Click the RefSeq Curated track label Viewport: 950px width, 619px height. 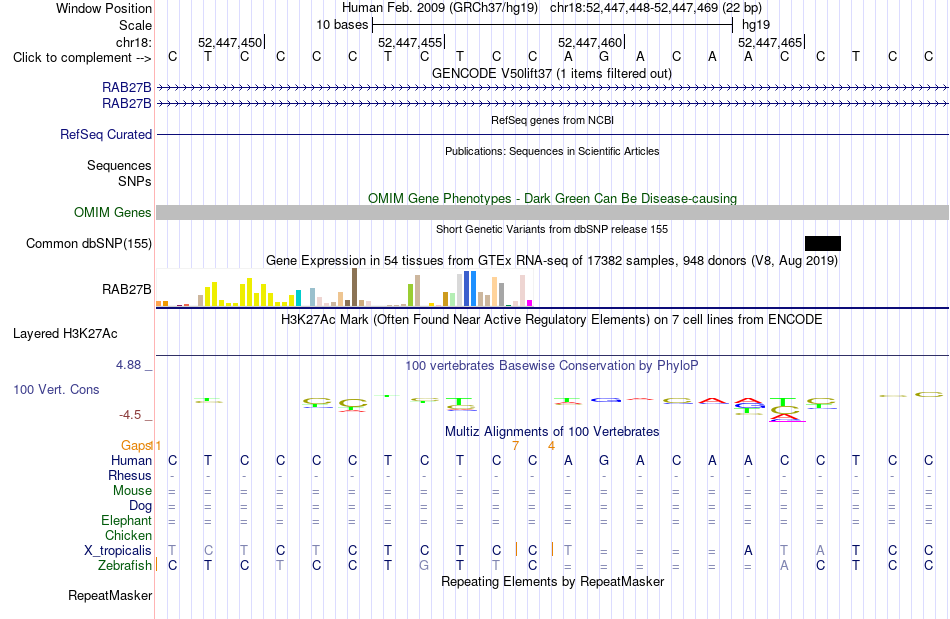point(105,134)
